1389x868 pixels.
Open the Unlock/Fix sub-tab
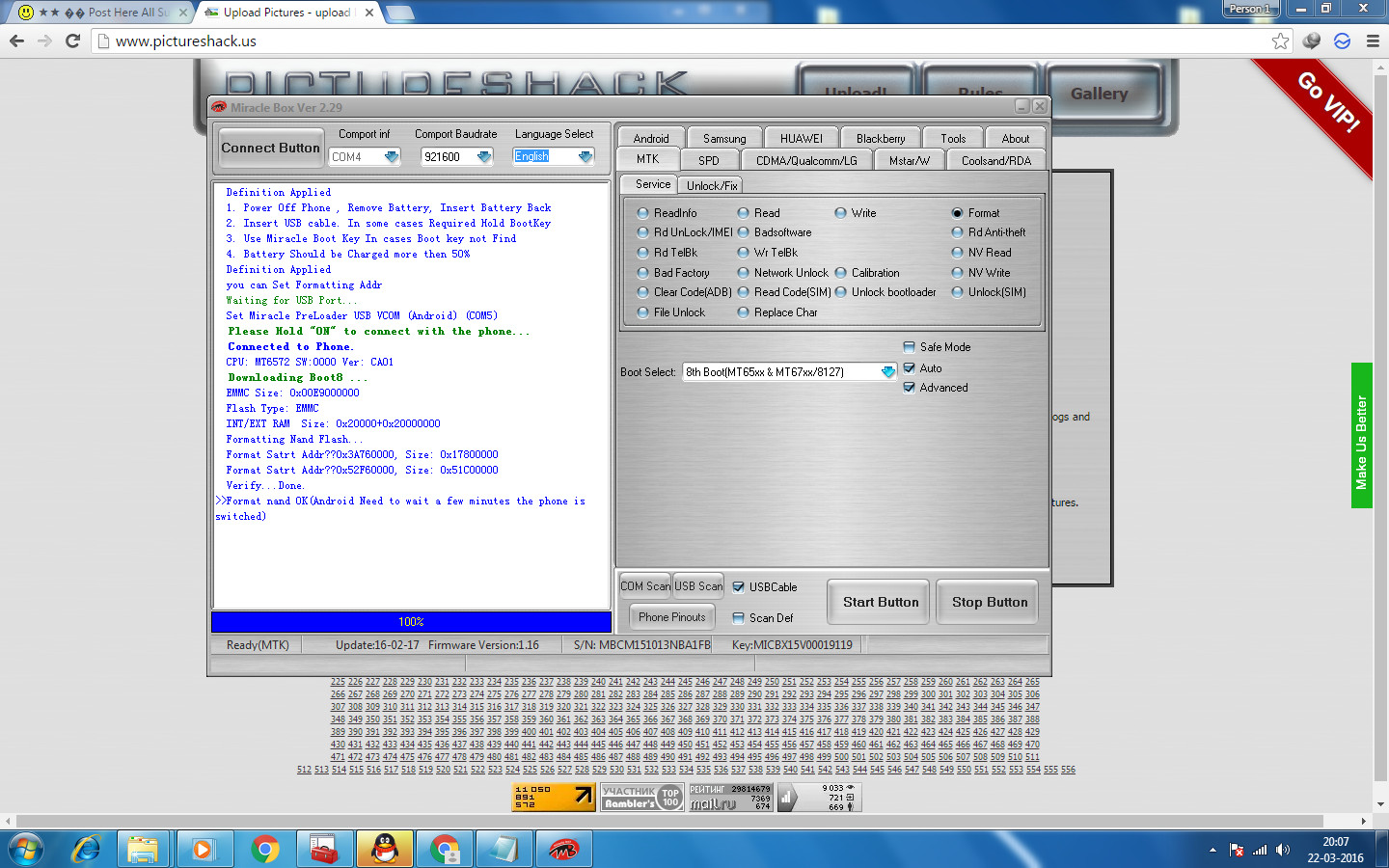712,185
